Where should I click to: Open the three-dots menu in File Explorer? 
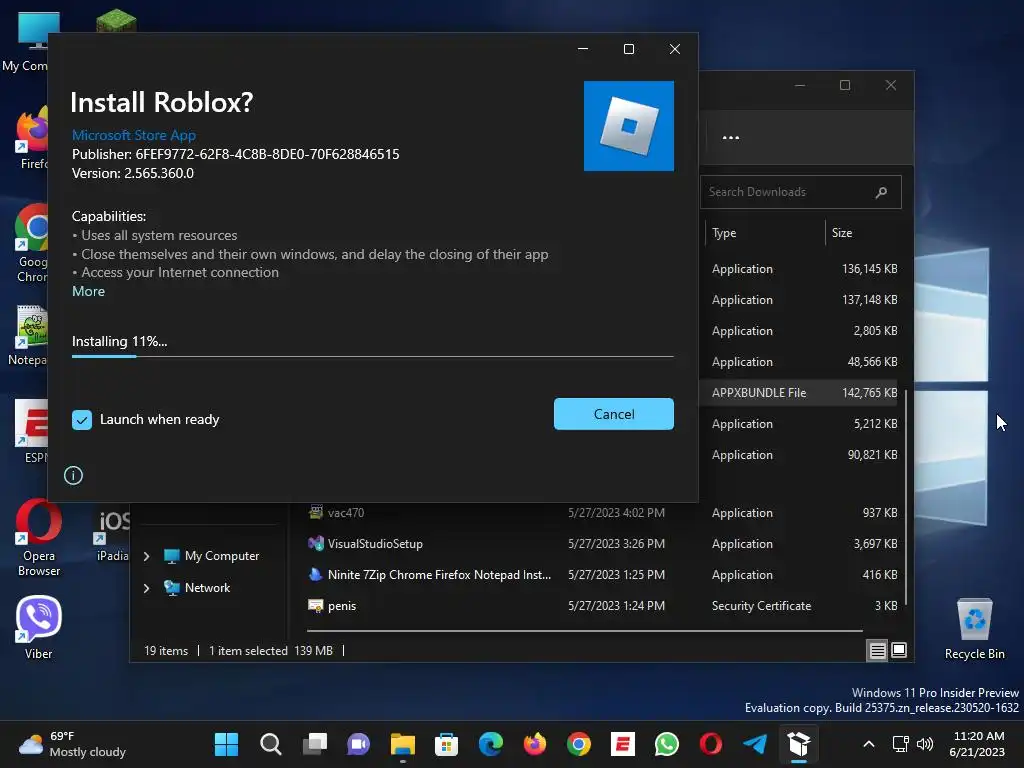(x=731, y=138)
